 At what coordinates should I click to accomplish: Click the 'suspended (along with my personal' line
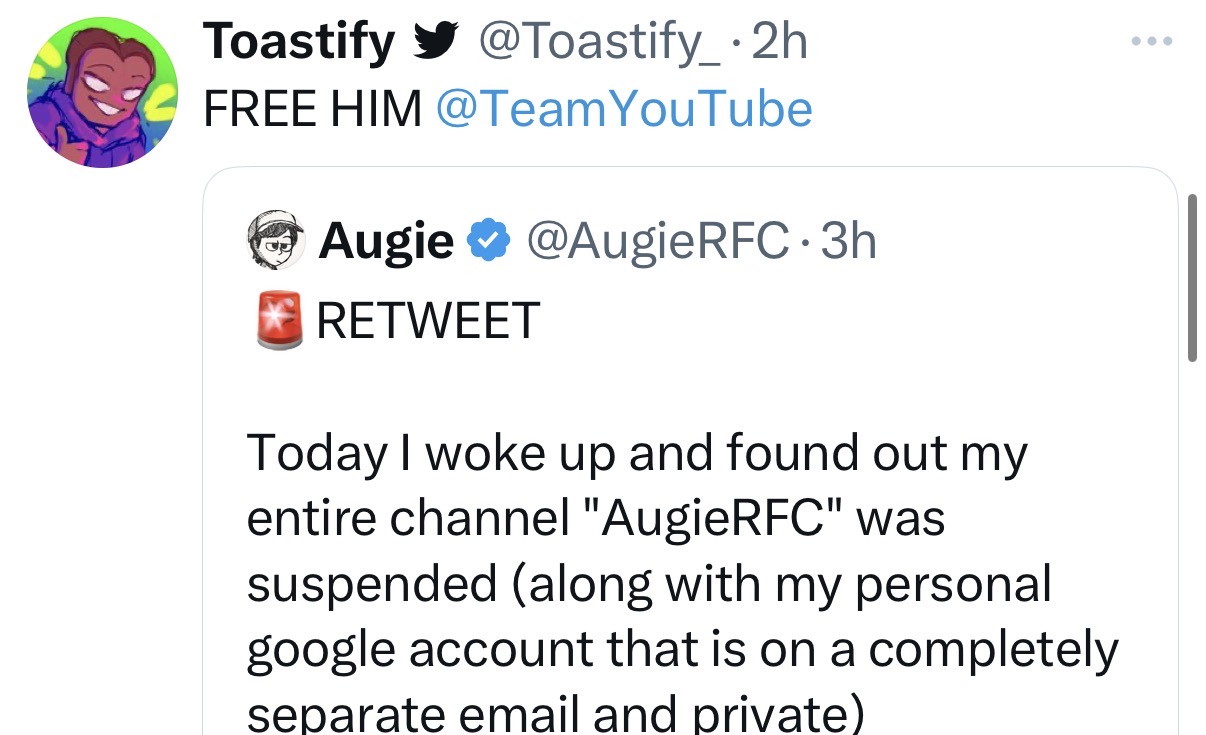[649, 584]
